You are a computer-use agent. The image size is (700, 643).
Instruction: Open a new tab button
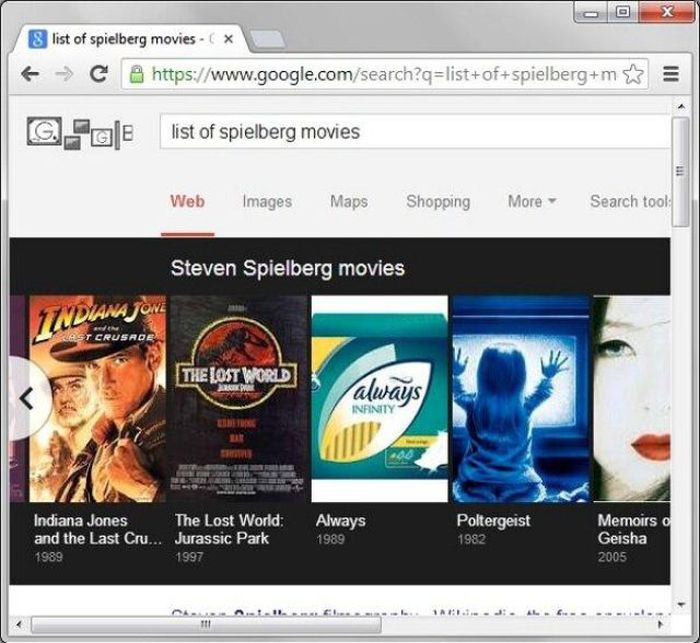click(266, 39)
